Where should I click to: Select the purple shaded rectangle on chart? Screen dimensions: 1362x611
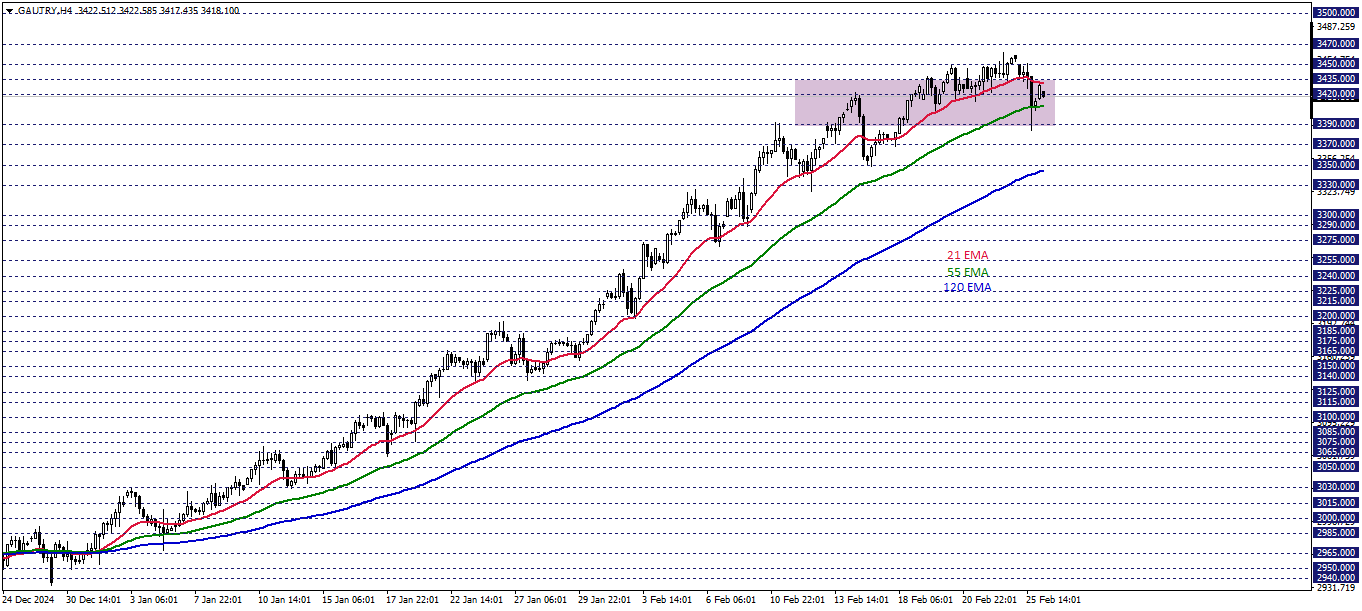(x=925, y=102)
